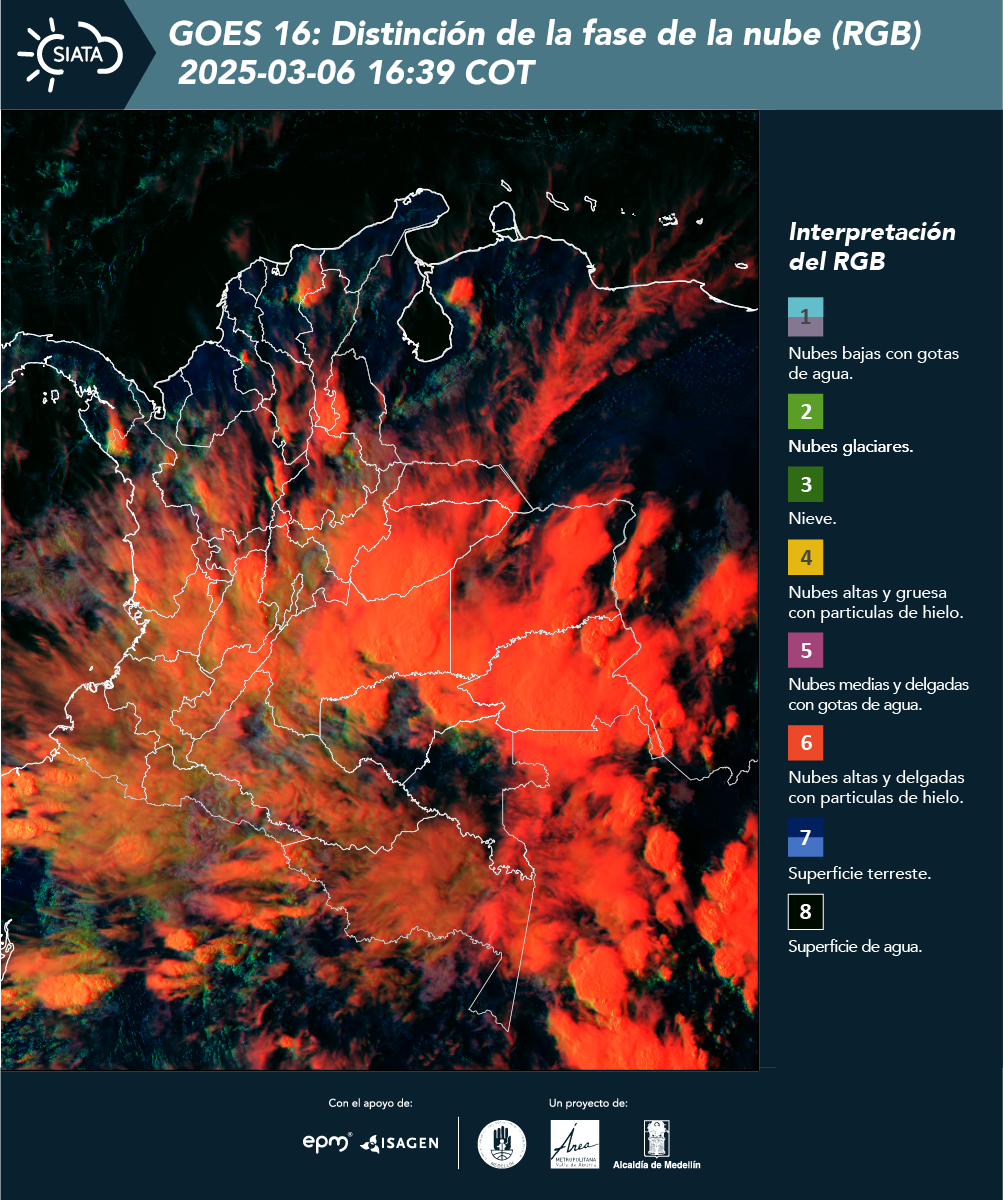Click the GOES 16 satellite map image
The height and width of the screenshot is (1200, 1003).
pyautogui.click(x=380, y=590)
